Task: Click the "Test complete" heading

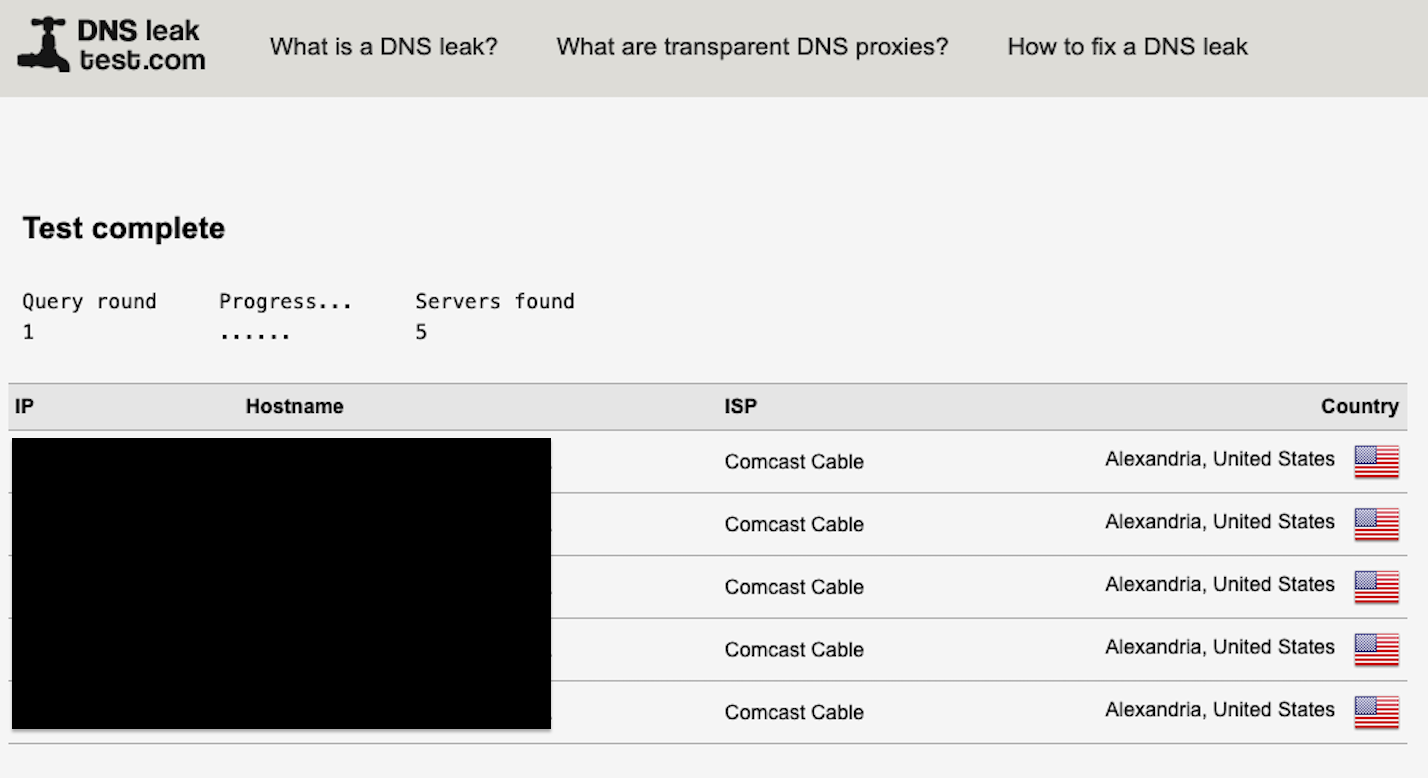Action: pos(124,228)
